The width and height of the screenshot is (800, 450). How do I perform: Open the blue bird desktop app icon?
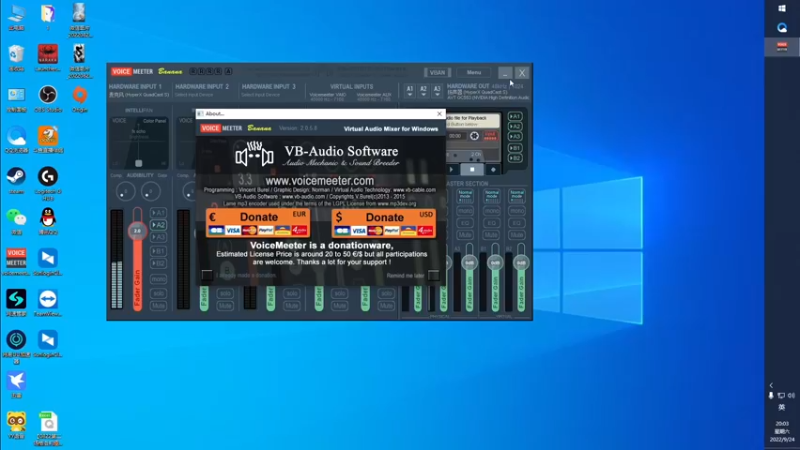pos(16,385)
